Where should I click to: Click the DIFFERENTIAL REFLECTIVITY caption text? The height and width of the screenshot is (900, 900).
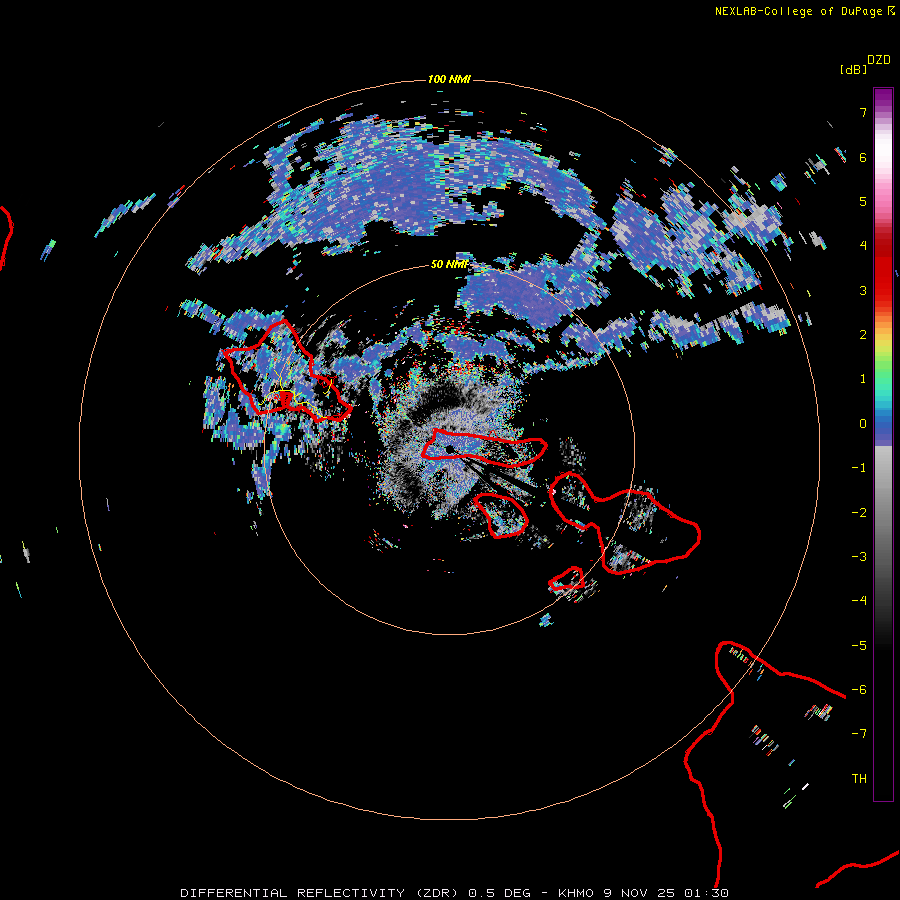click(293, 893)
